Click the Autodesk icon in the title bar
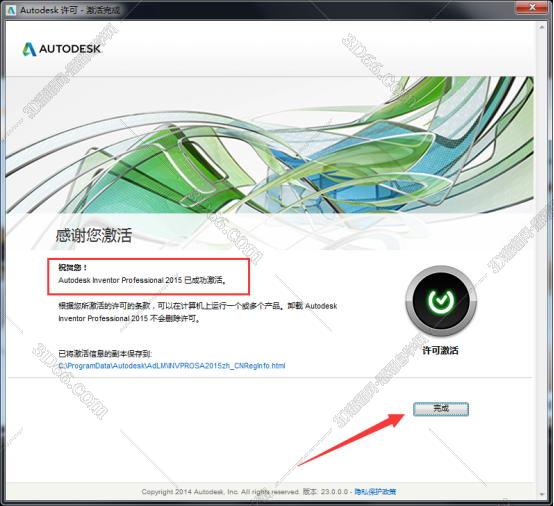Image resolution: width=554 pixels, height=506 pixels. 11,10
